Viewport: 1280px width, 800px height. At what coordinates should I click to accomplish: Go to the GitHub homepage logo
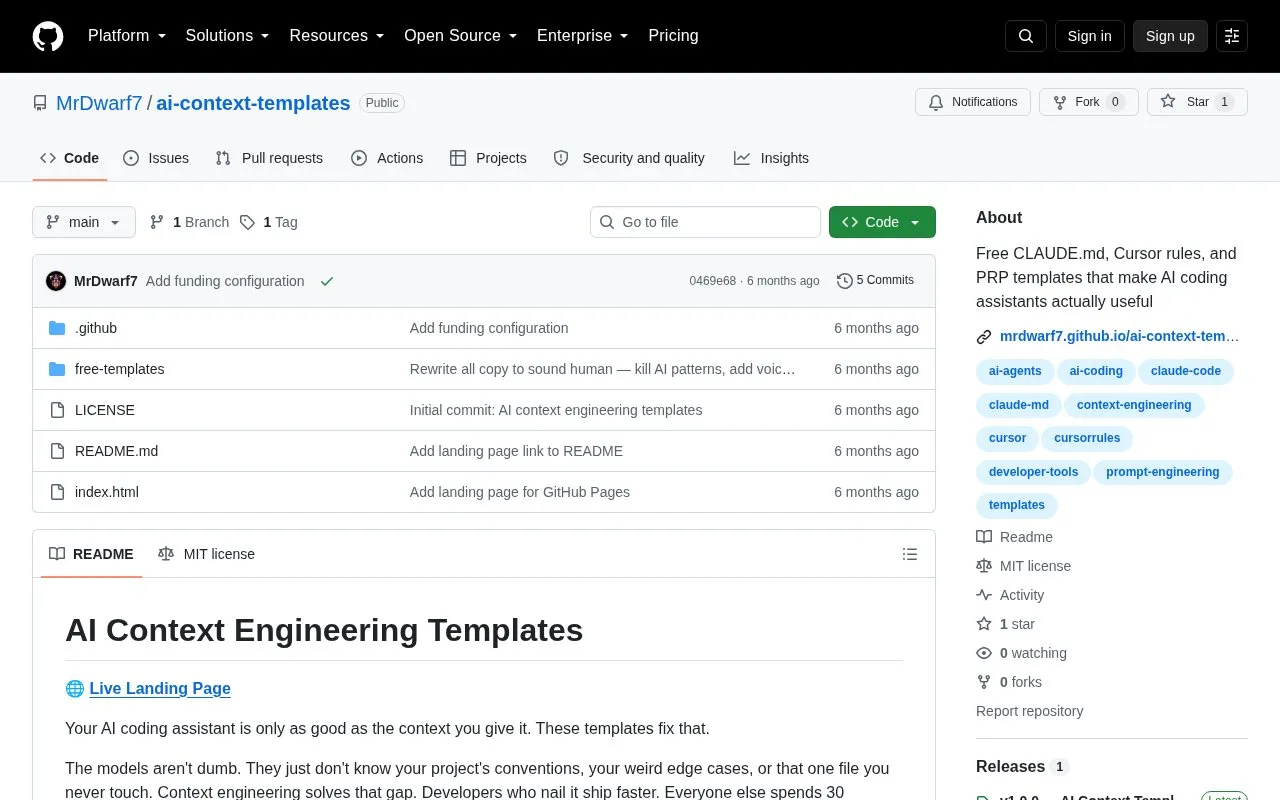coord(48,36)
